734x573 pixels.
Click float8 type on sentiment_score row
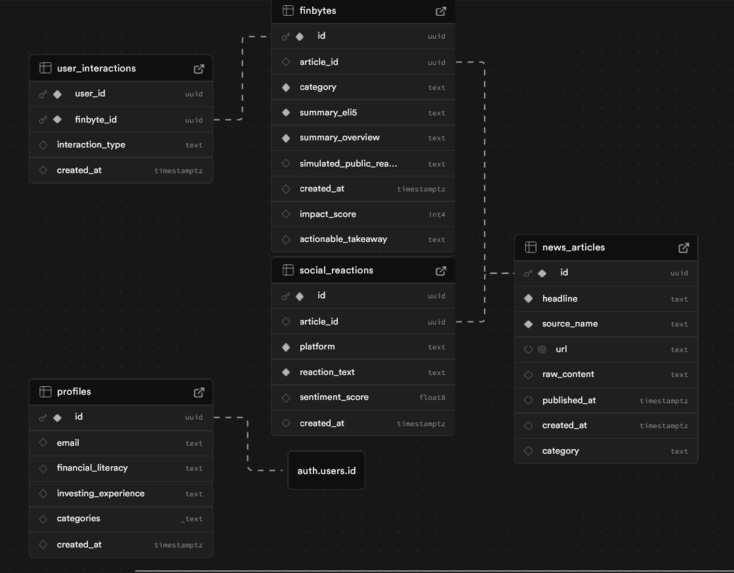pos(432,397)
